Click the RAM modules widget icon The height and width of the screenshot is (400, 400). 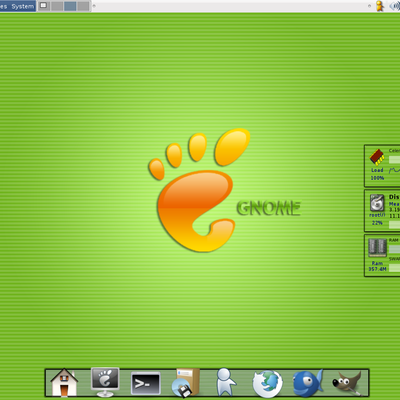pyautogui.click(x=377, y=247)
